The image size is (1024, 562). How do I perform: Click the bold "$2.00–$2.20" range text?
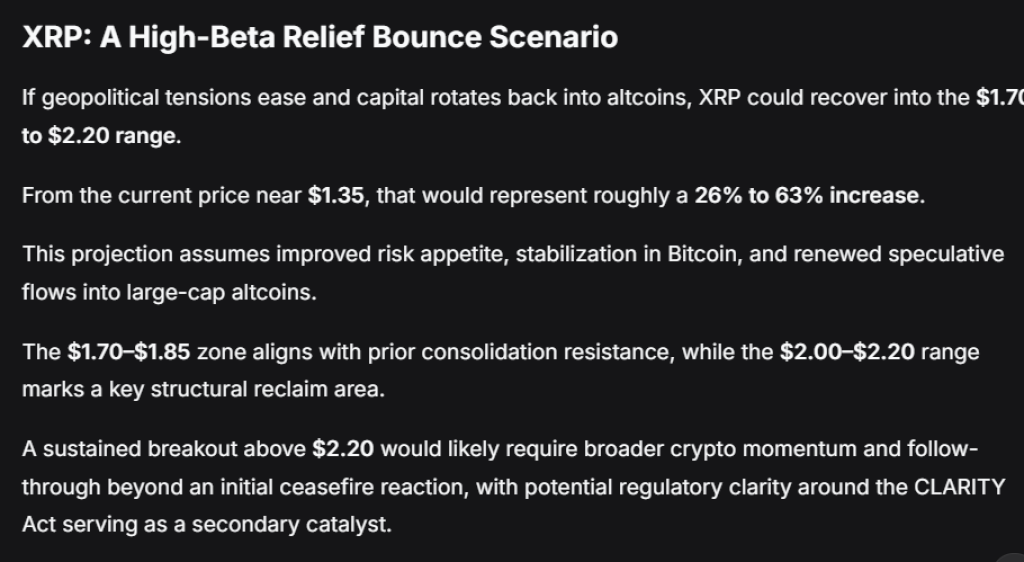847,352
